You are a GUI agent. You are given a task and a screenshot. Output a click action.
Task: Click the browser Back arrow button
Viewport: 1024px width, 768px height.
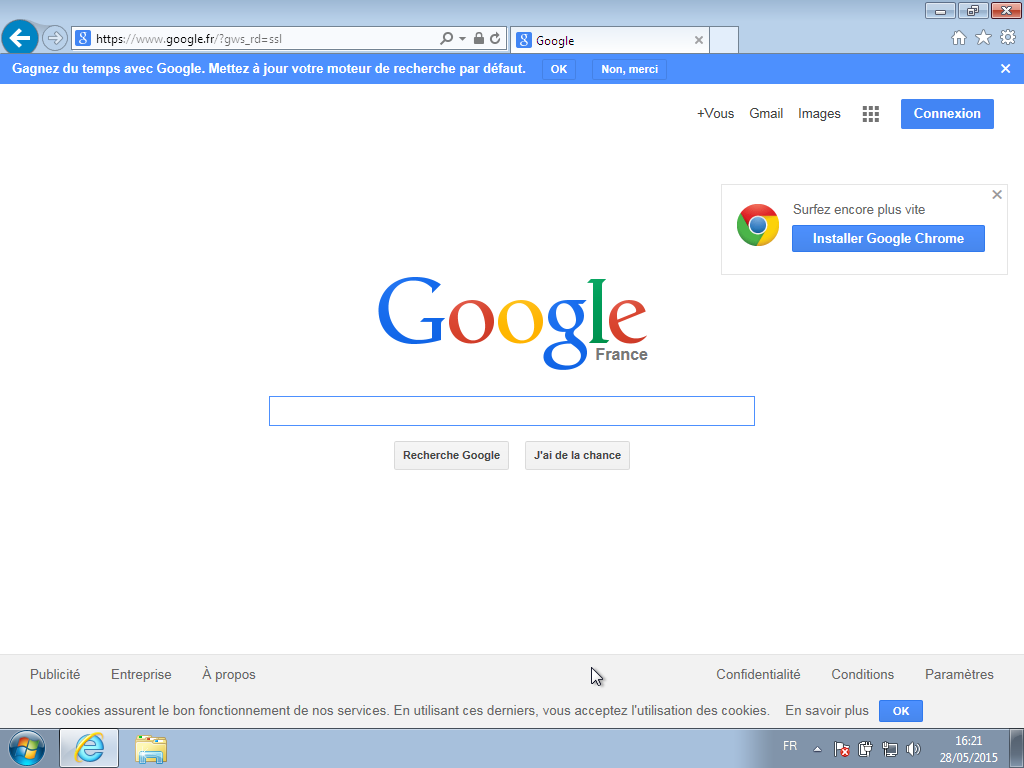tap(20, 38)
